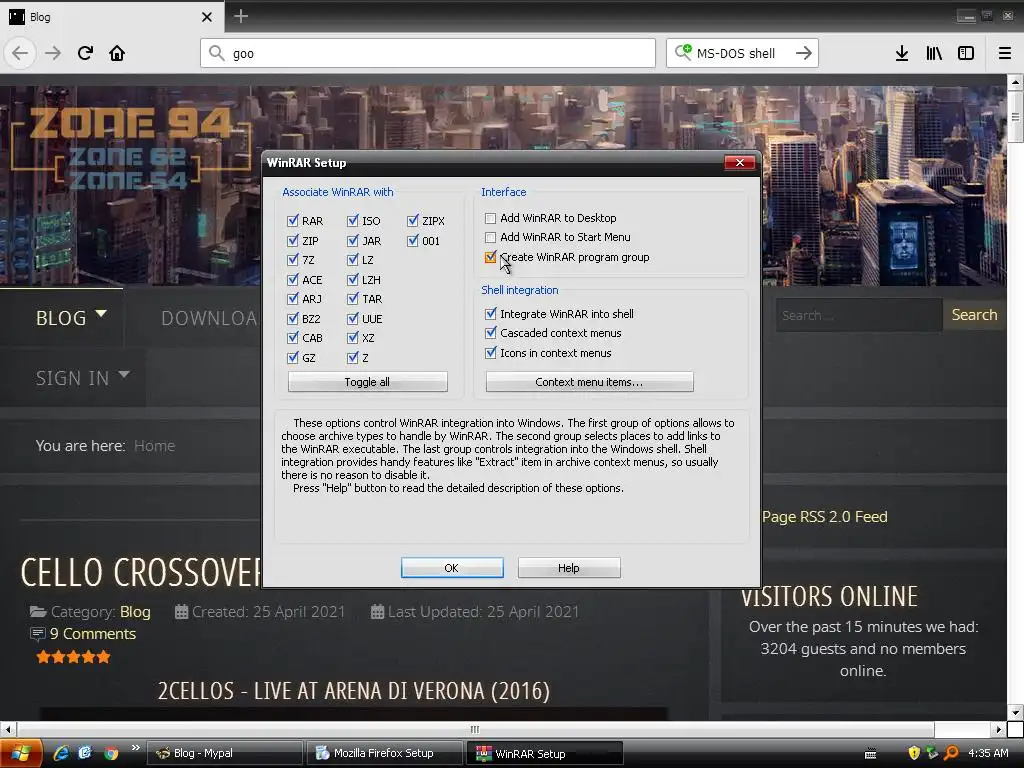This screenshot has height=768, width=1024.
Task: Open CELLO CROSSOVER article title
Action: (x=140, y=572)
